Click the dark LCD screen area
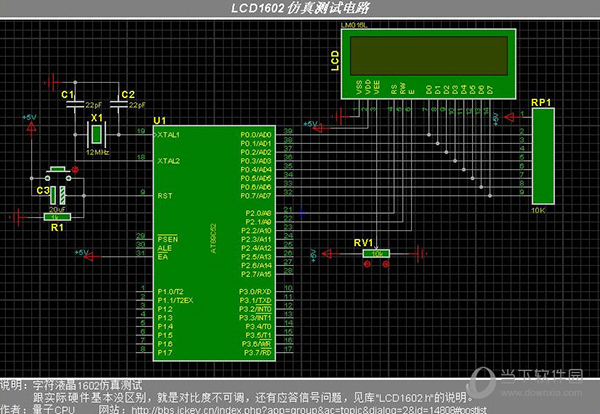The height and width of the screenshot is (414, 600). click(x=429, y=56)
